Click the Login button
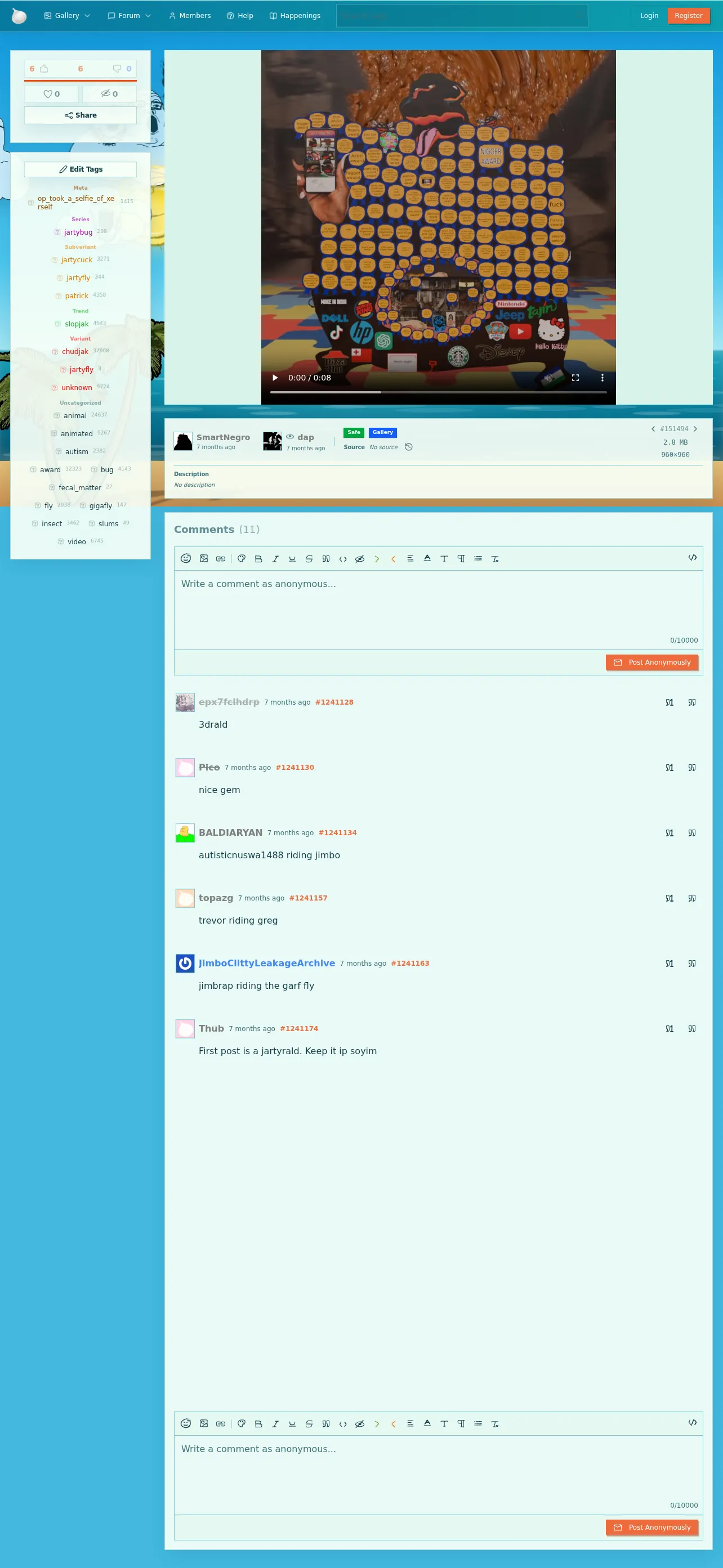723x1568 pixels. [x=649, y=16]
